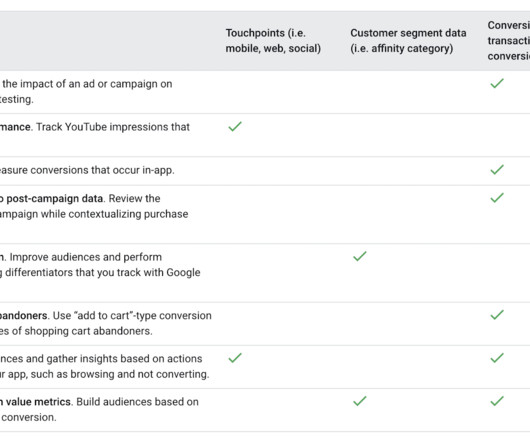Click the text about YouTube impressions
Screen dimensions: 530x442
click(x=113, y=127)
